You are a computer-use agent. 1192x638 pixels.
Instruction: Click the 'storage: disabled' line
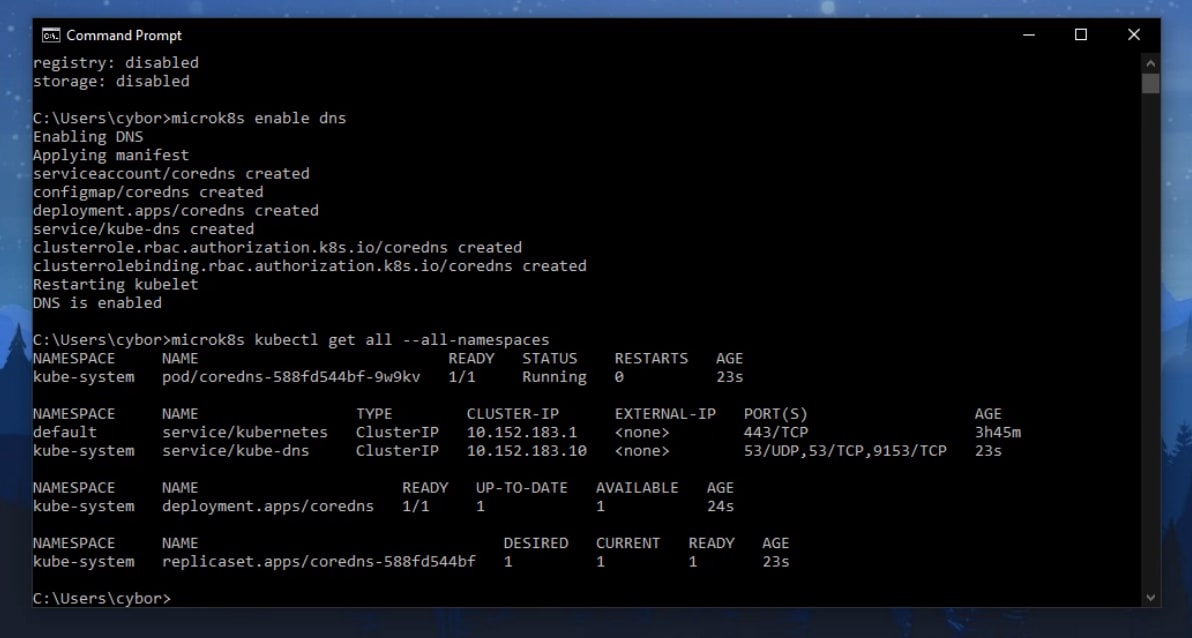tap(111, 81)
